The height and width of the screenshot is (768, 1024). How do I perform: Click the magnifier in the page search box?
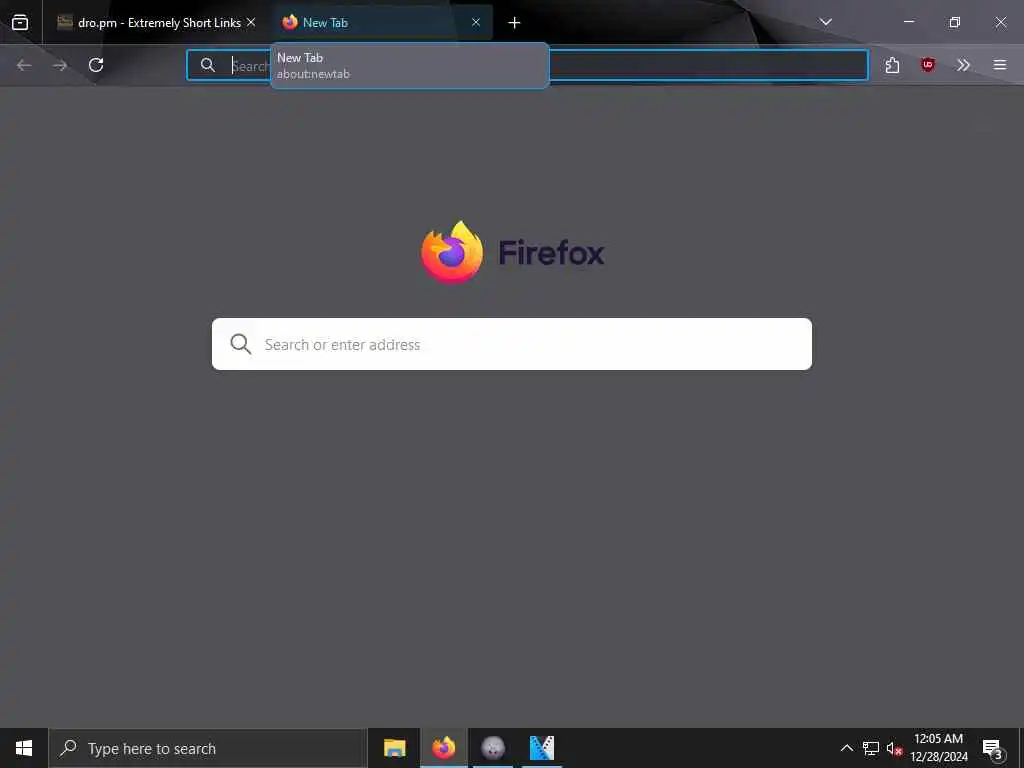coord(241,344)
